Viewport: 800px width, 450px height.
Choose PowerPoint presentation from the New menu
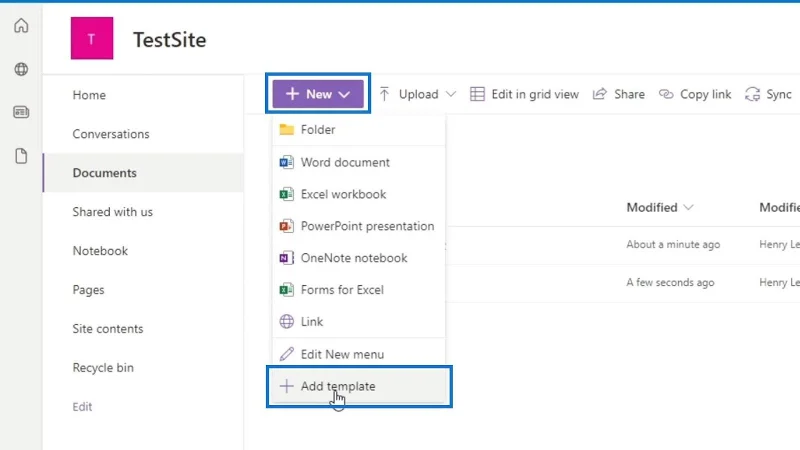coord(359,226)
